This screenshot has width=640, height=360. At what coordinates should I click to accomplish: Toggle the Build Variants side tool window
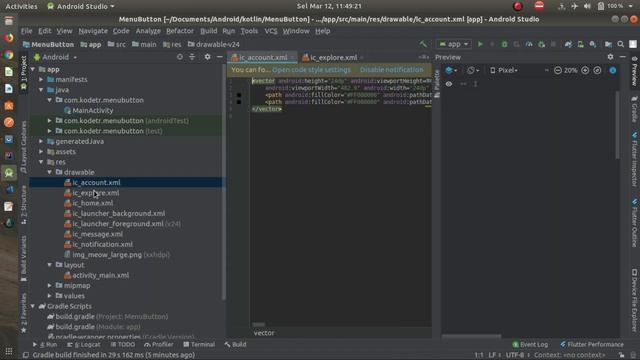coord(24,258)
